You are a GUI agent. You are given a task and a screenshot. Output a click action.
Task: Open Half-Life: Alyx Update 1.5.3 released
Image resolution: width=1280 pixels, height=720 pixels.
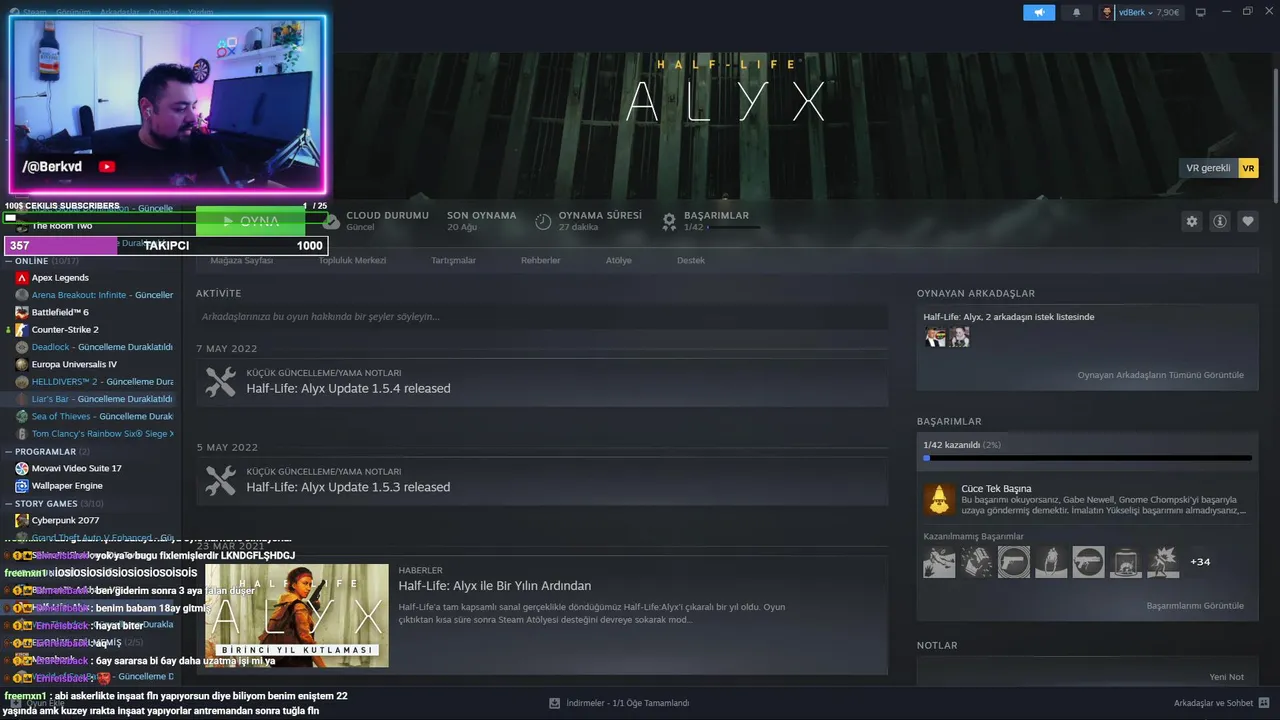[348, 487]
